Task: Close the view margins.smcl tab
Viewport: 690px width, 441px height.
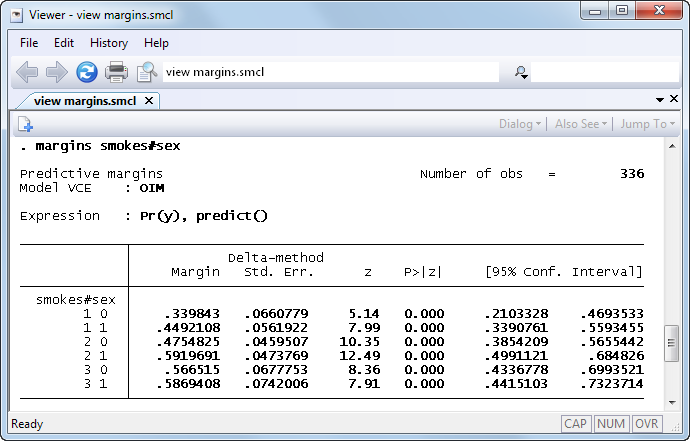Action: (x=149, y=100)
